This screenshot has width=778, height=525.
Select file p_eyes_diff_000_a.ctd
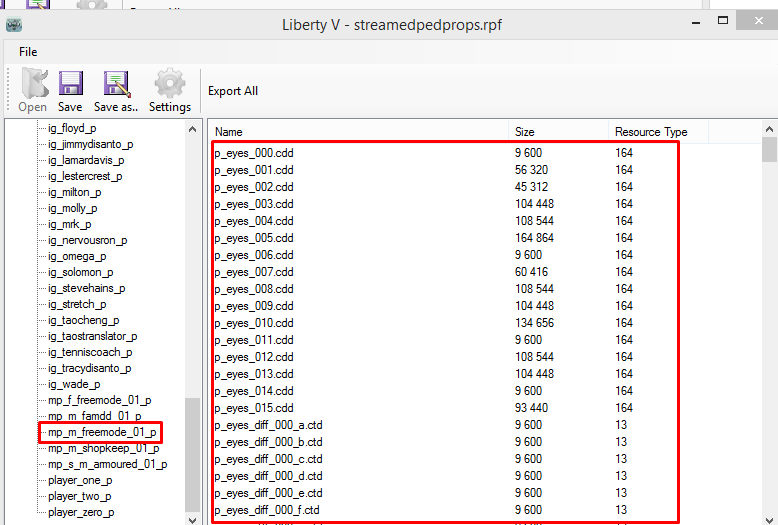click(268, 425)
